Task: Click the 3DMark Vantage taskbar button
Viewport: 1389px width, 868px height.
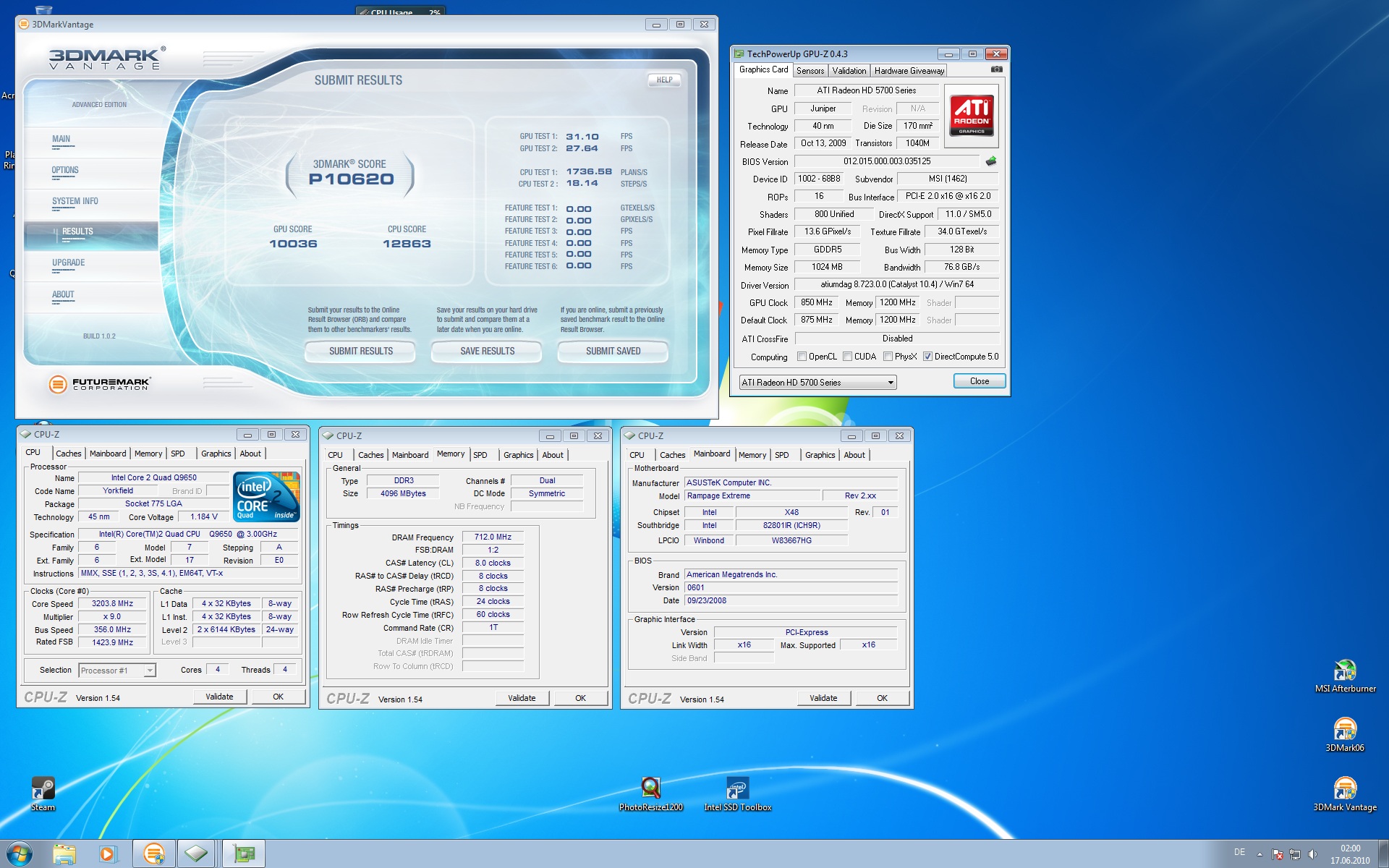Action: tap(153, 854)
